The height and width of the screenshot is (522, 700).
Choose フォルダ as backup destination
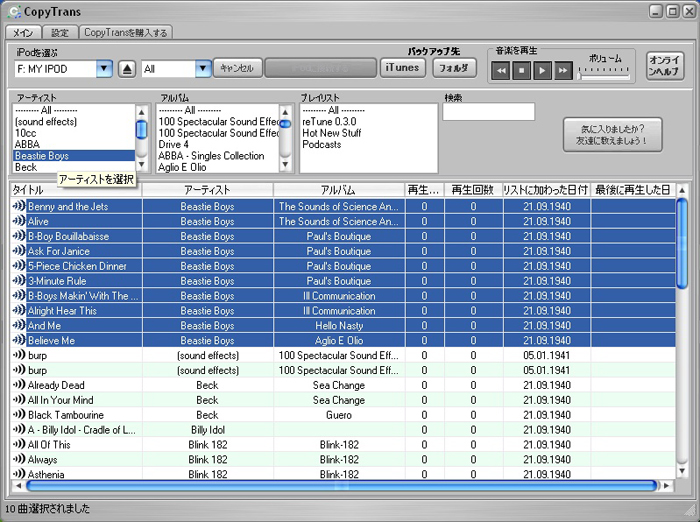[x=454, y=68]
